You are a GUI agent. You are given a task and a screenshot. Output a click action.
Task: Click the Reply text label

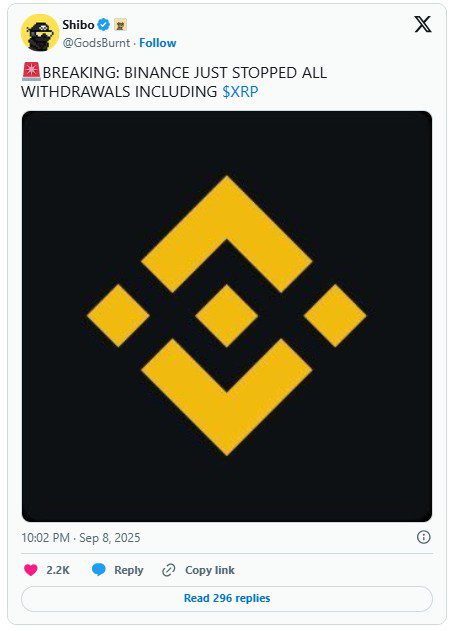tap(129, 570)
